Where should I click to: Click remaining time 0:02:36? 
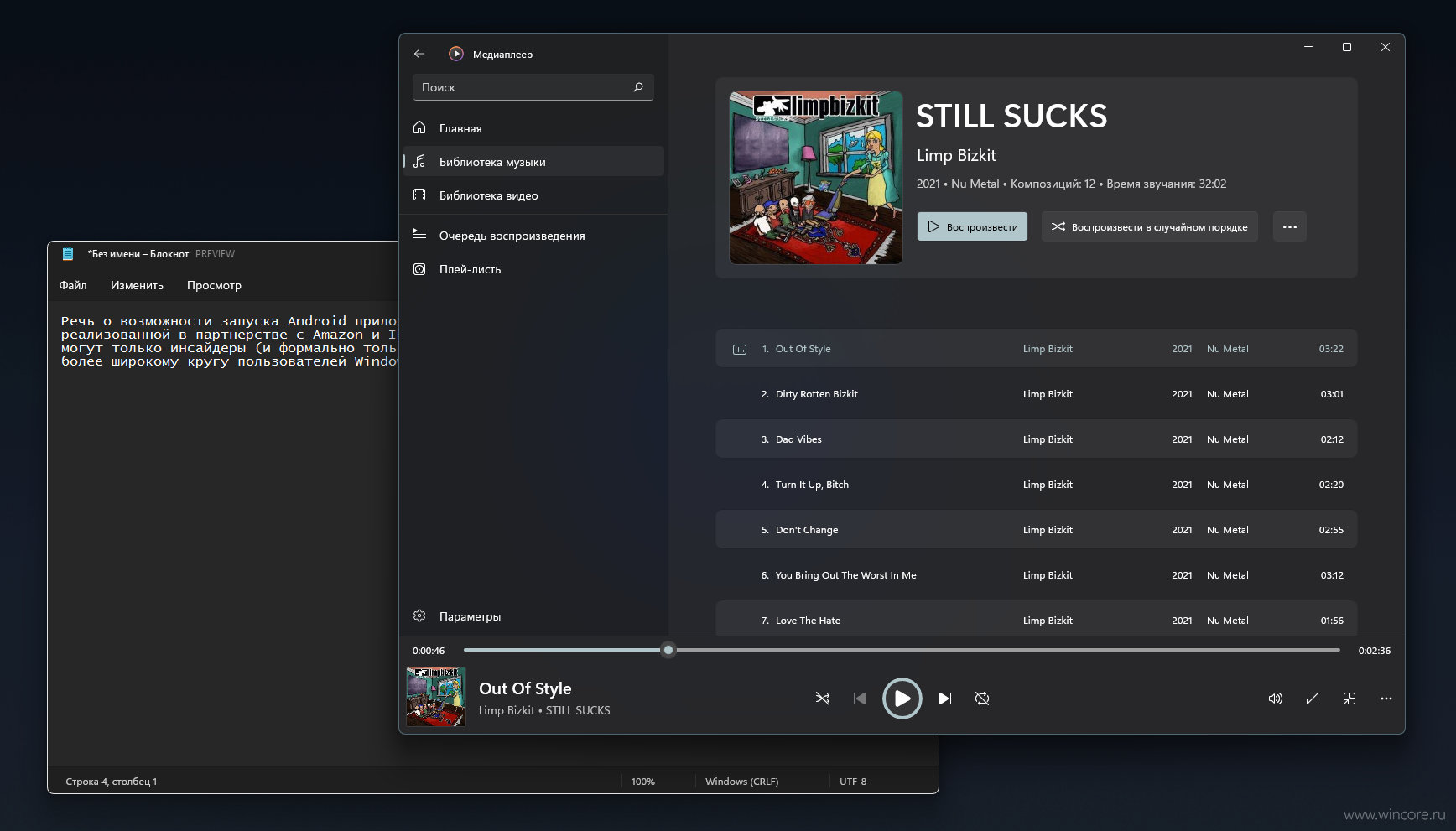pyautogui.click(x=1375, y=651)
